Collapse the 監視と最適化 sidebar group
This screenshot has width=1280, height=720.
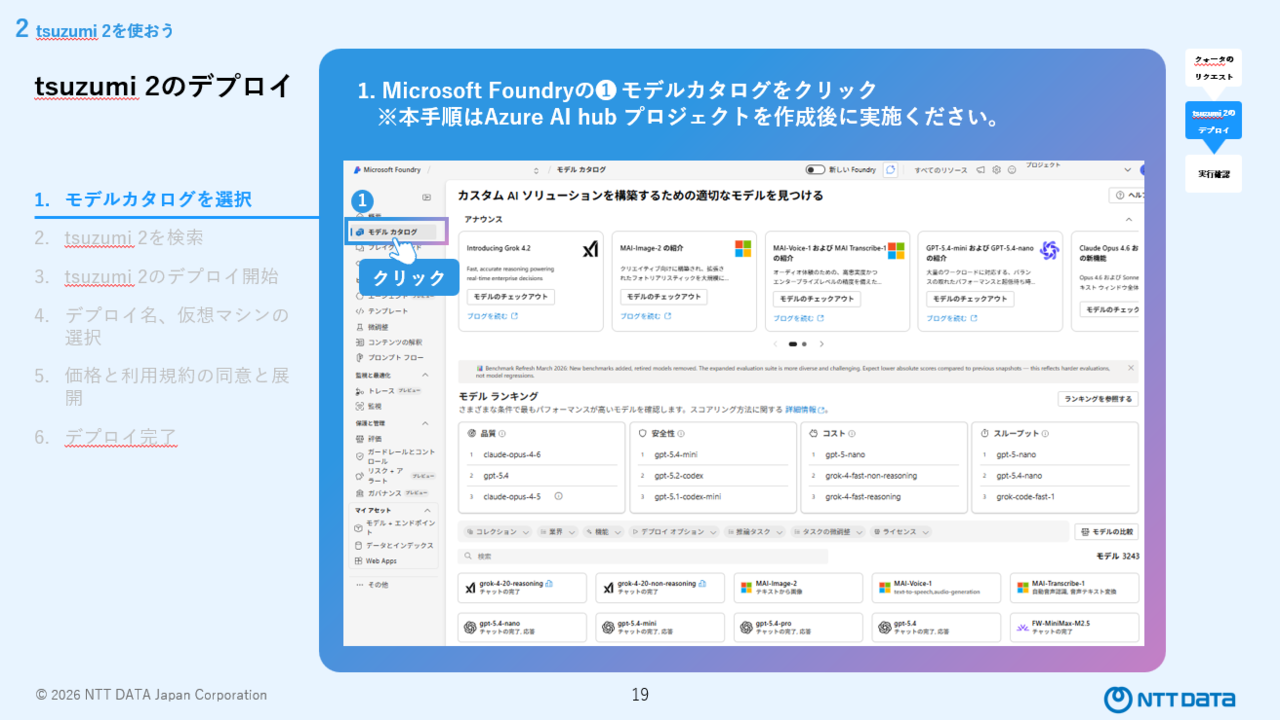pos(427,375)
